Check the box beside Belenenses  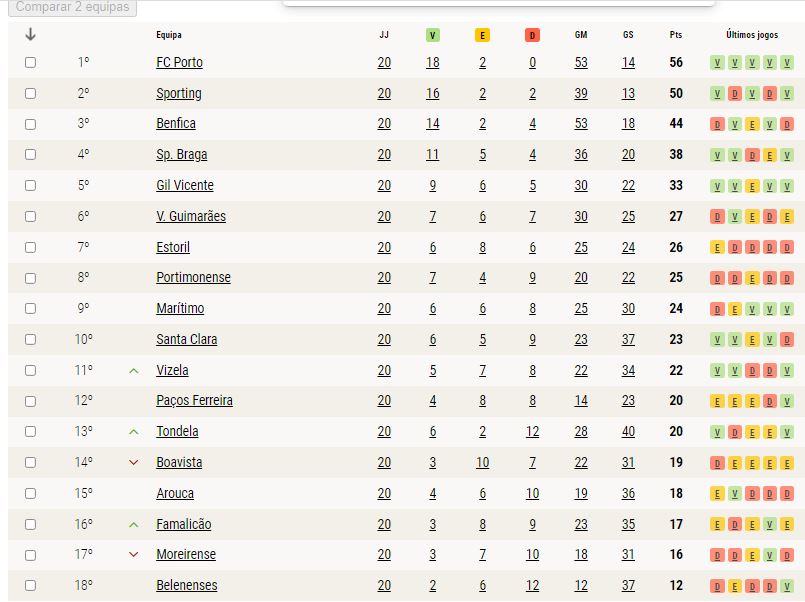click(x=30, y=585)
